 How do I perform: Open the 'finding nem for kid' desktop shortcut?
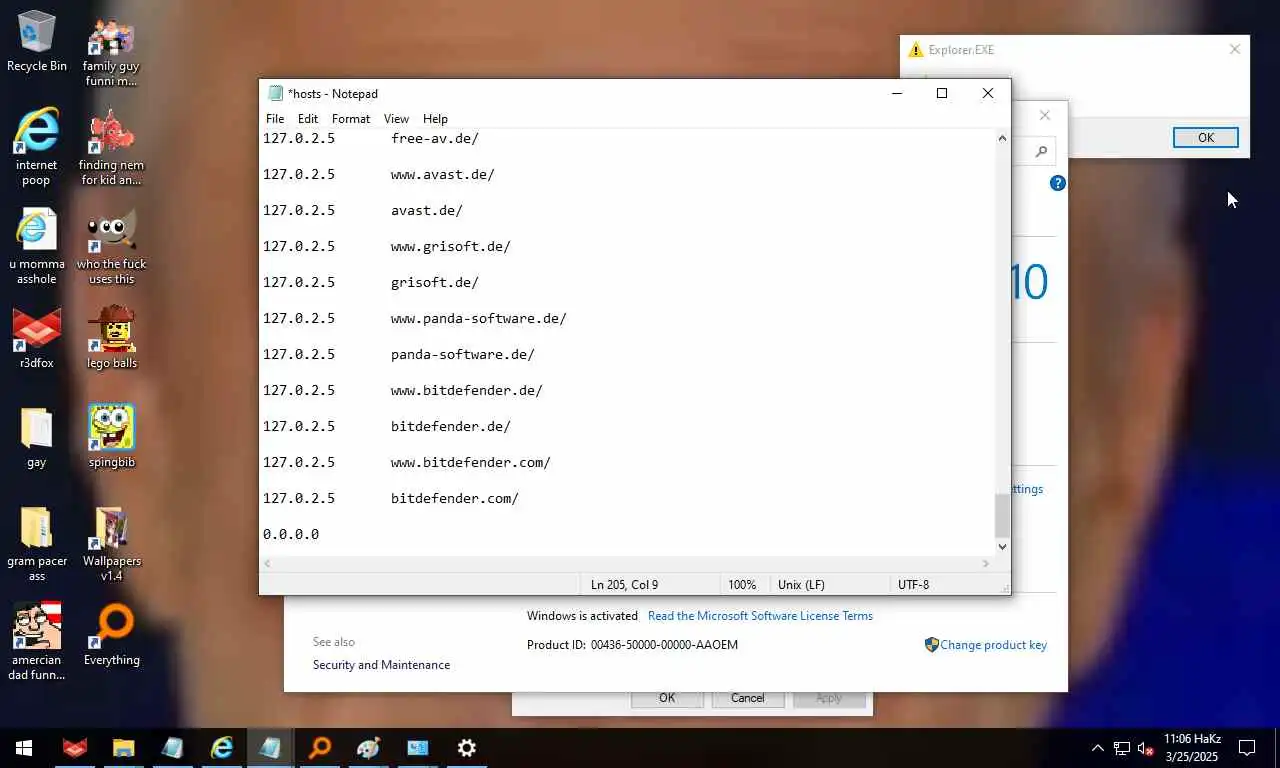click(111, 146)
